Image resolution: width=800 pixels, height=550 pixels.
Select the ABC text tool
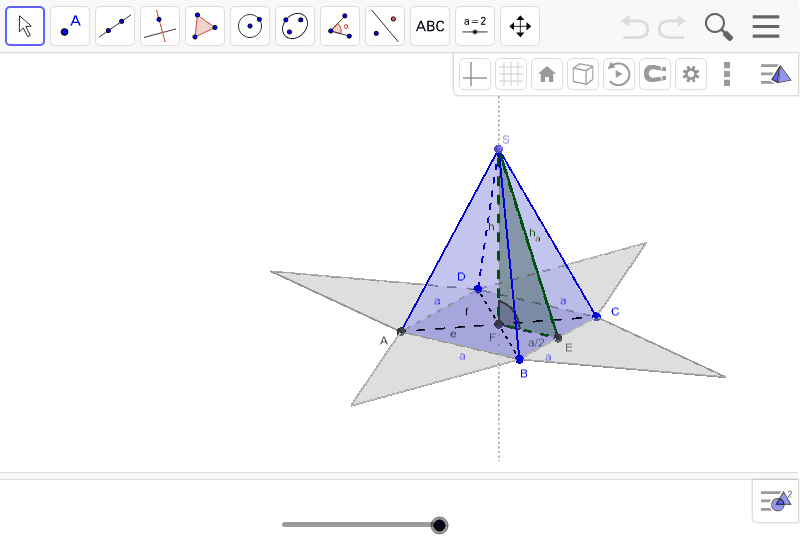[x=430, y=26]
